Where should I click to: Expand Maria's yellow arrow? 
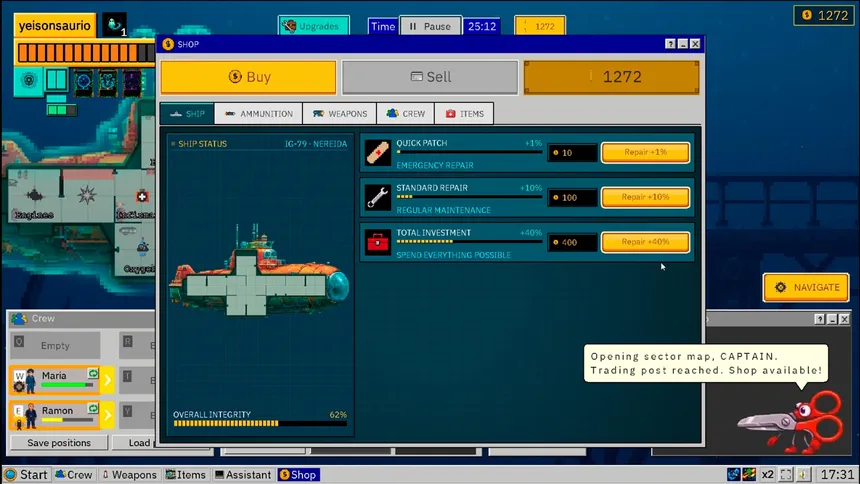pyautogui.click(x=108, y=380)
